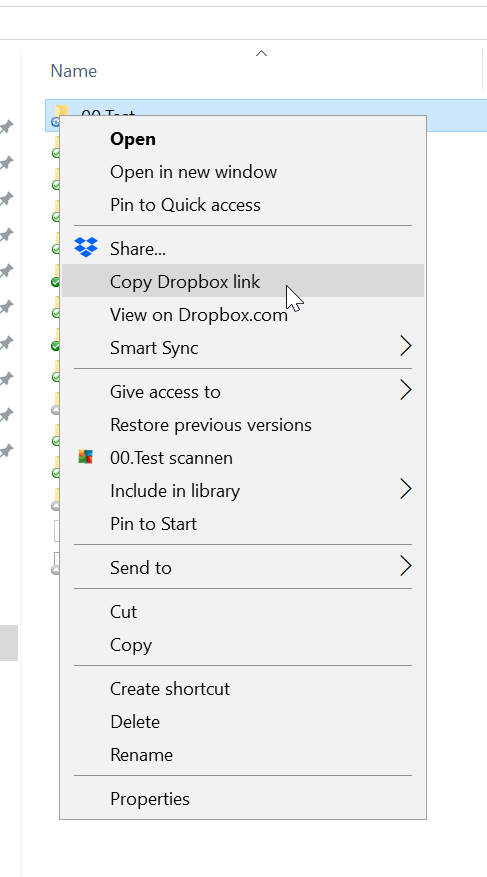Screen dimensions: 487x877
Task: Click the Name column header
Action: (73, 71)
